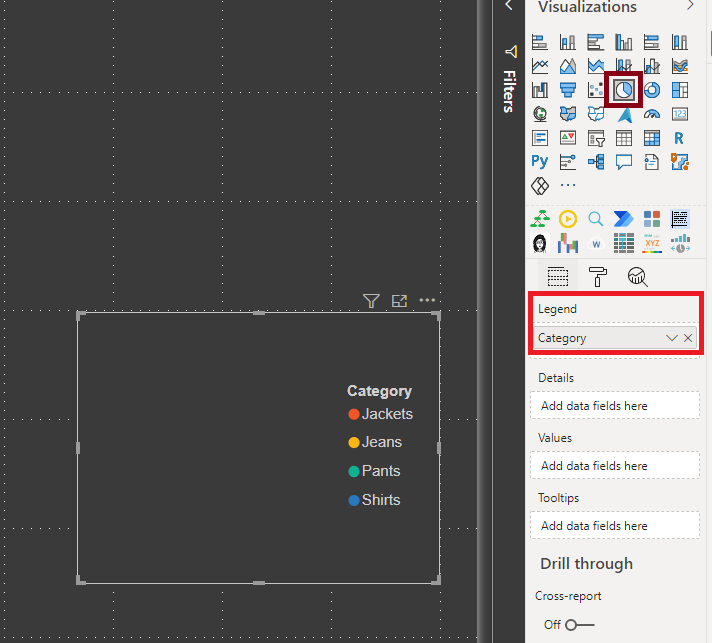Select the treemap visual
Screen dimensions: 712x643
point(680,90)
